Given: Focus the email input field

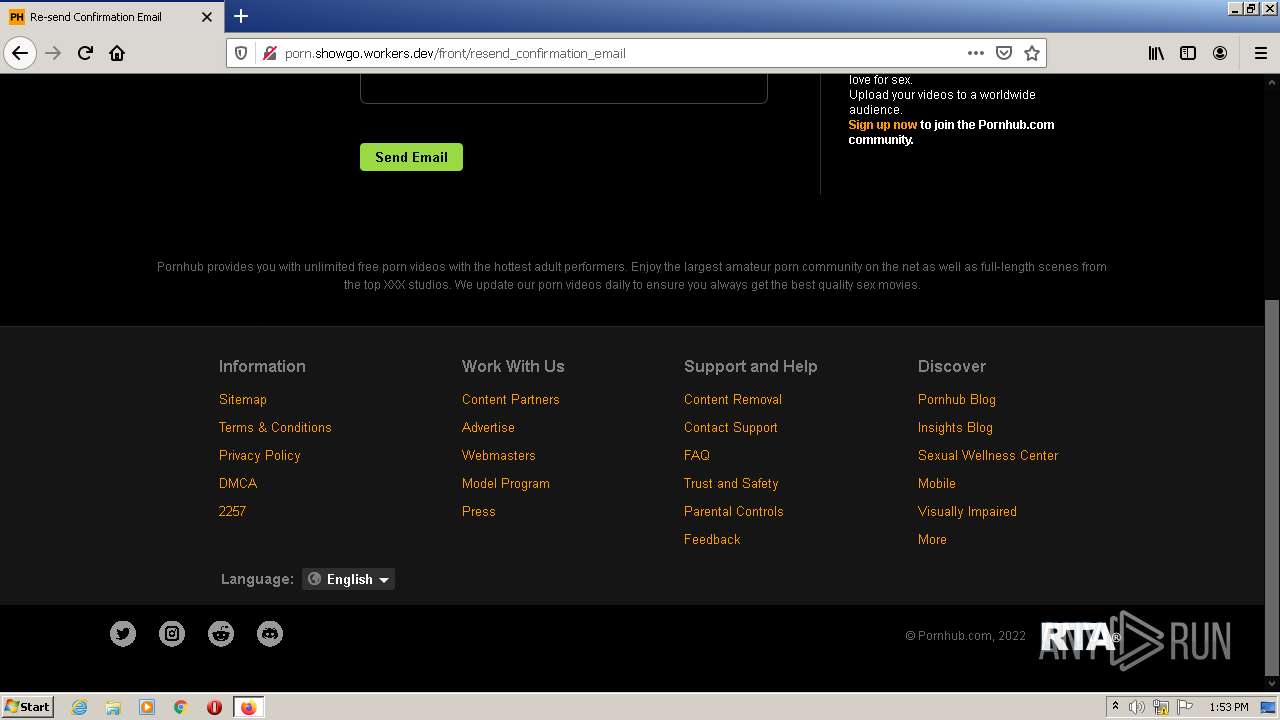Looking at the screenshot, I should (564, 88).
